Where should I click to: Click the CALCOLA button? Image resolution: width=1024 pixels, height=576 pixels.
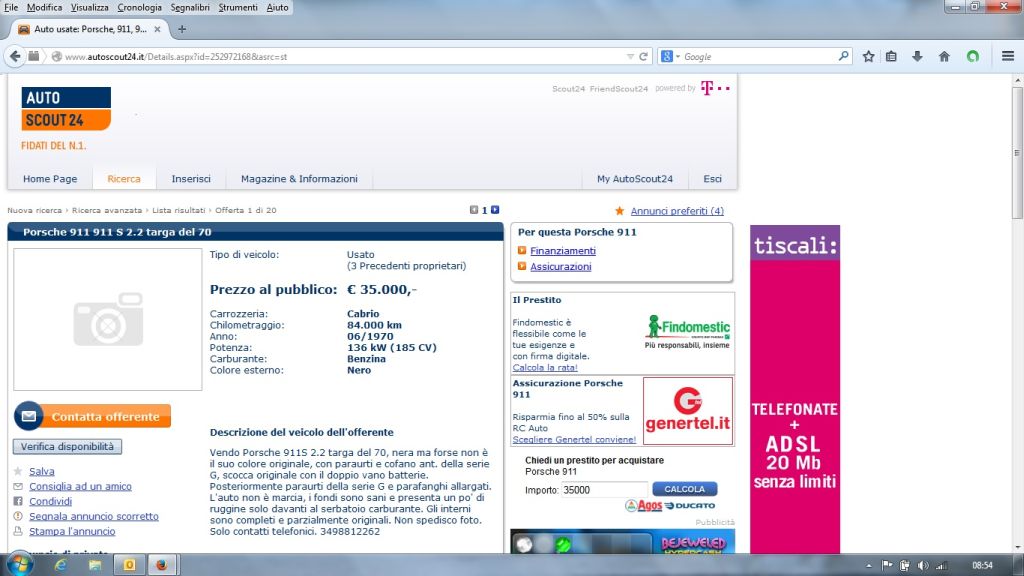coord(684,489)
